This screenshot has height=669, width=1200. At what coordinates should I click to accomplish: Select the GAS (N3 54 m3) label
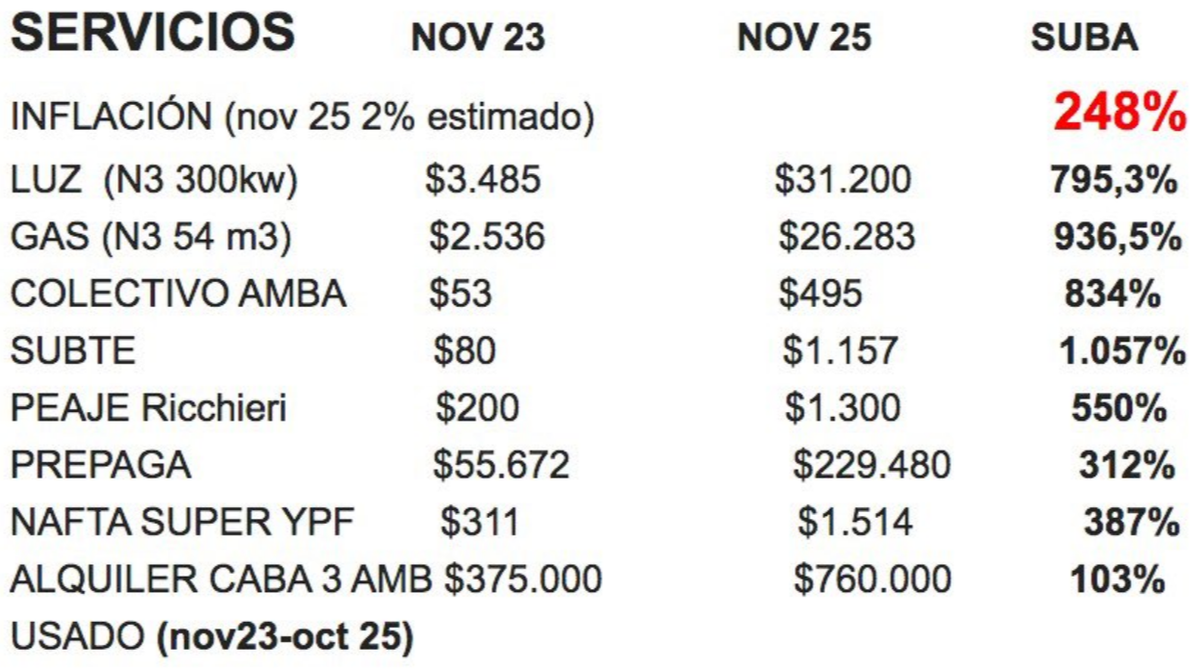151,237
